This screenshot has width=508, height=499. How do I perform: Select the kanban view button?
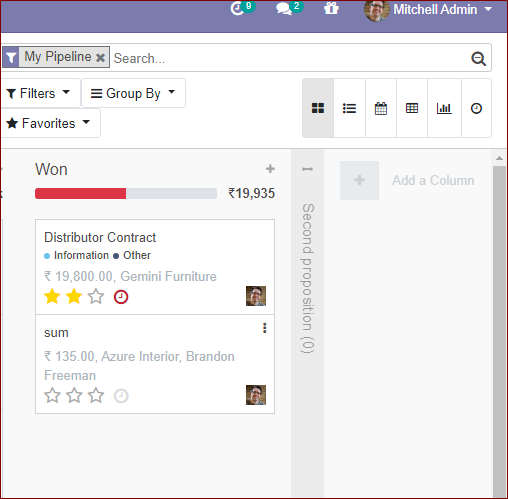[x=318, y=108]
